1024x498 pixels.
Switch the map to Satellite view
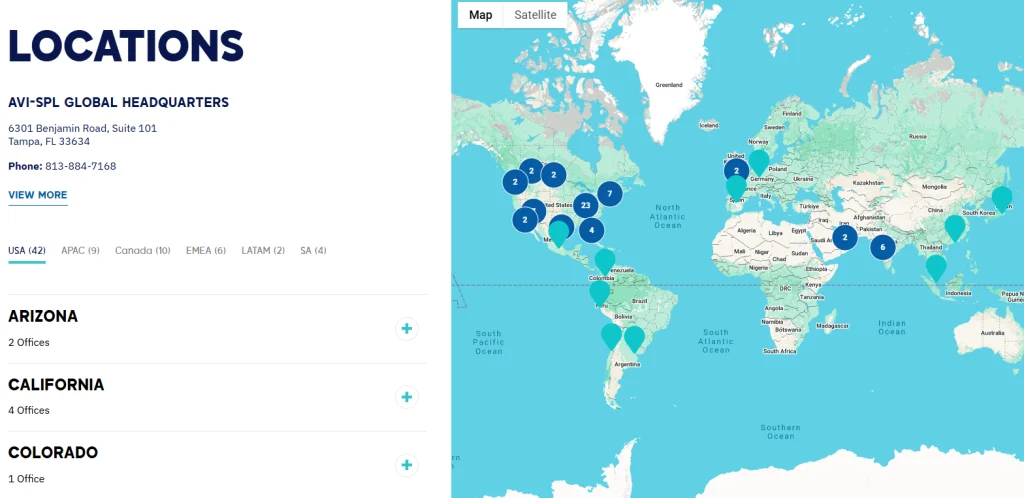click(536, 15)
